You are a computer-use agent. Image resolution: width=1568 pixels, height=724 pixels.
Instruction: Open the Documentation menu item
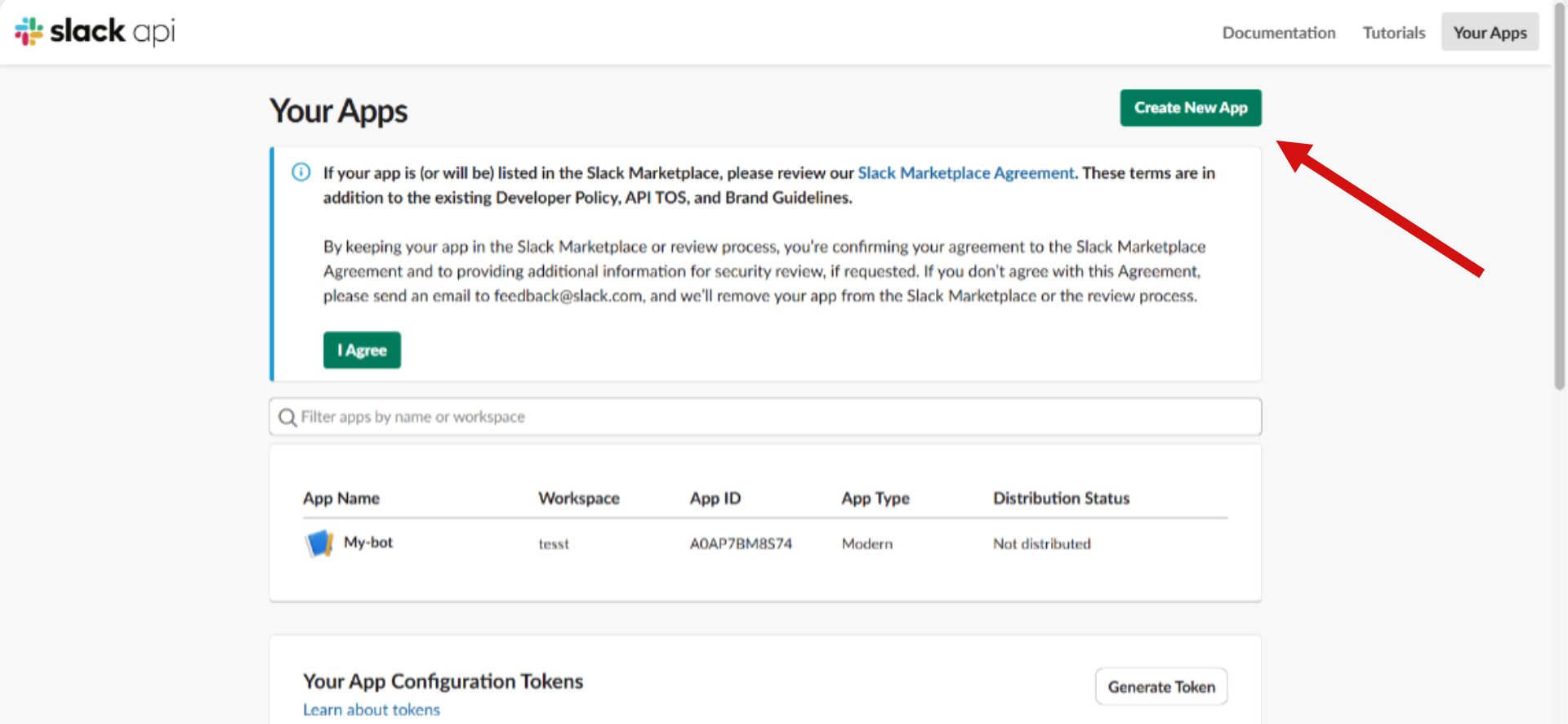(1279, 33)
